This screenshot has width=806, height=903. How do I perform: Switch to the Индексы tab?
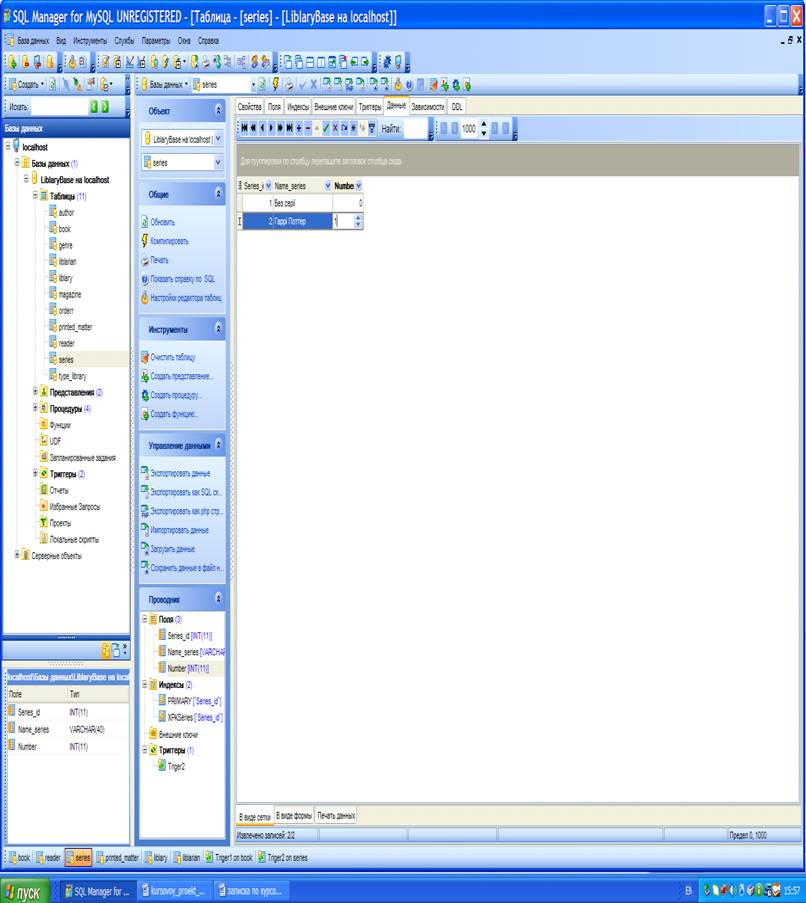[x=298, y=107]
